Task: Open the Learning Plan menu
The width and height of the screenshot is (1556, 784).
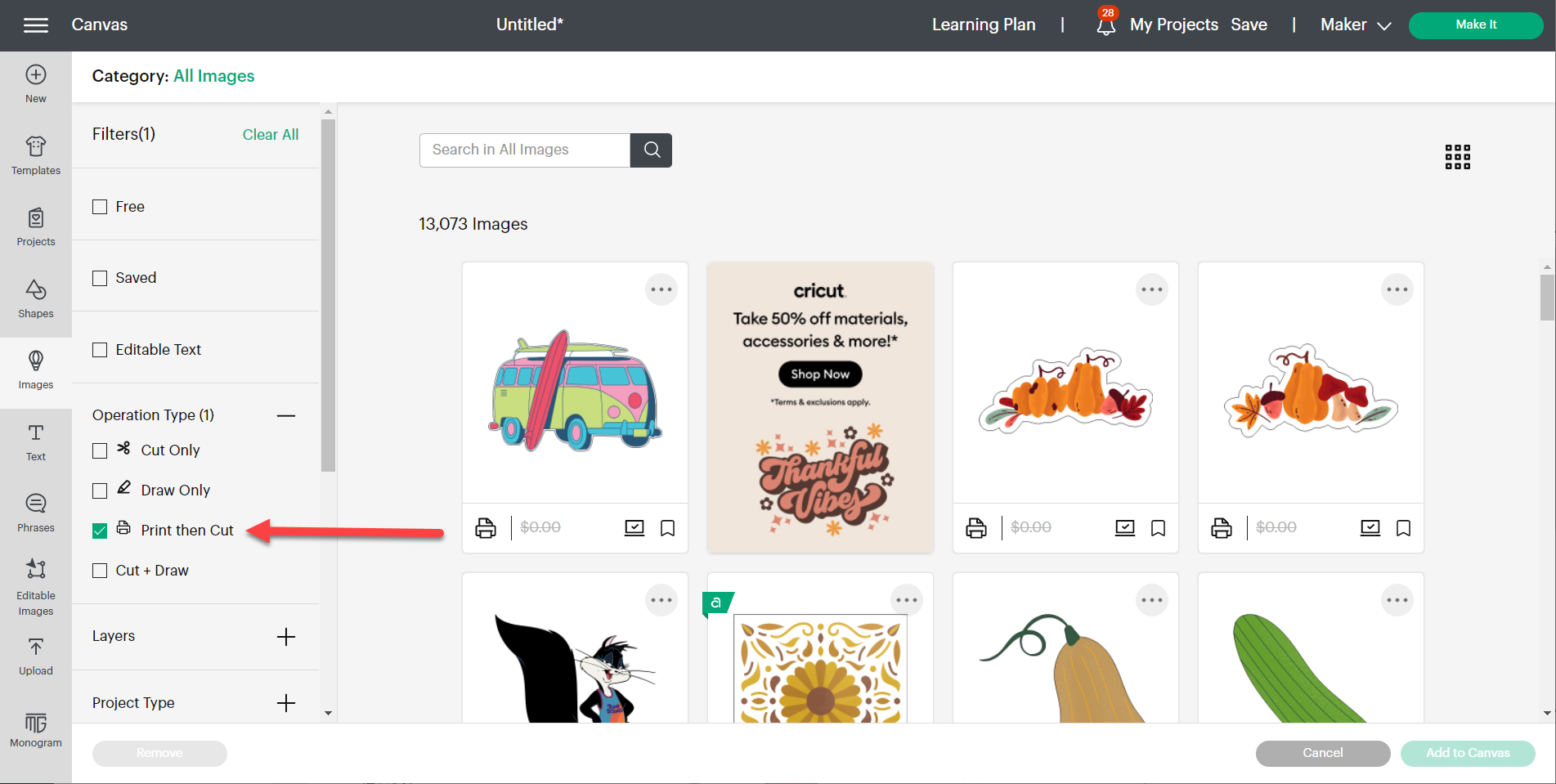Action: (x=984, y=25)
